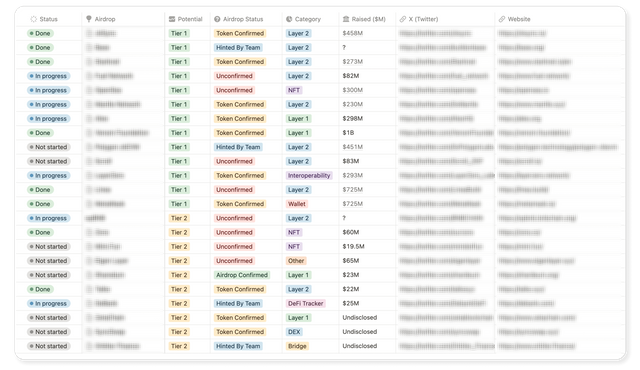Click Token Confirmed tag in the Interoperability row

point(240,175)
